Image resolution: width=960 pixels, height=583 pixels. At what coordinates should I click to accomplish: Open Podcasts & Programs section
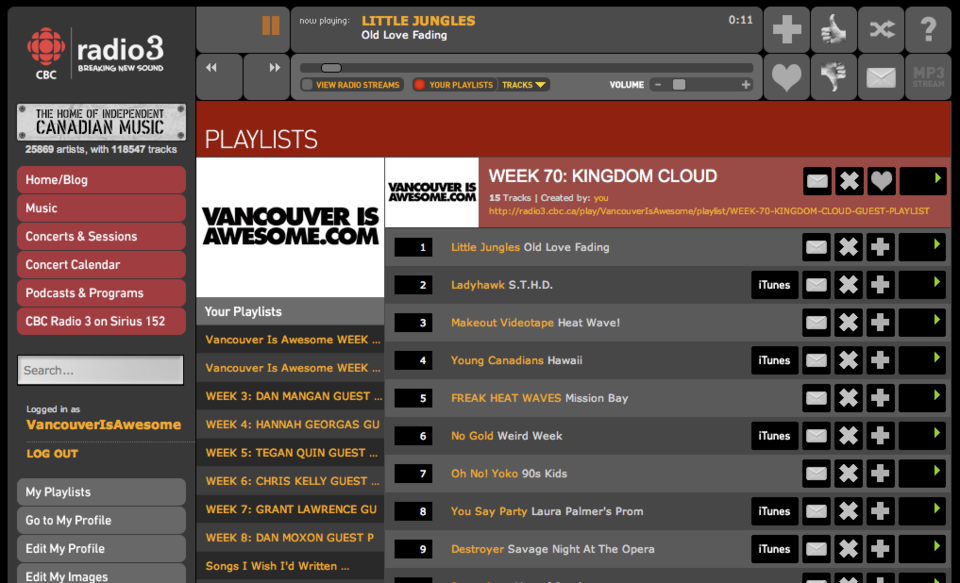click(101, 293)
